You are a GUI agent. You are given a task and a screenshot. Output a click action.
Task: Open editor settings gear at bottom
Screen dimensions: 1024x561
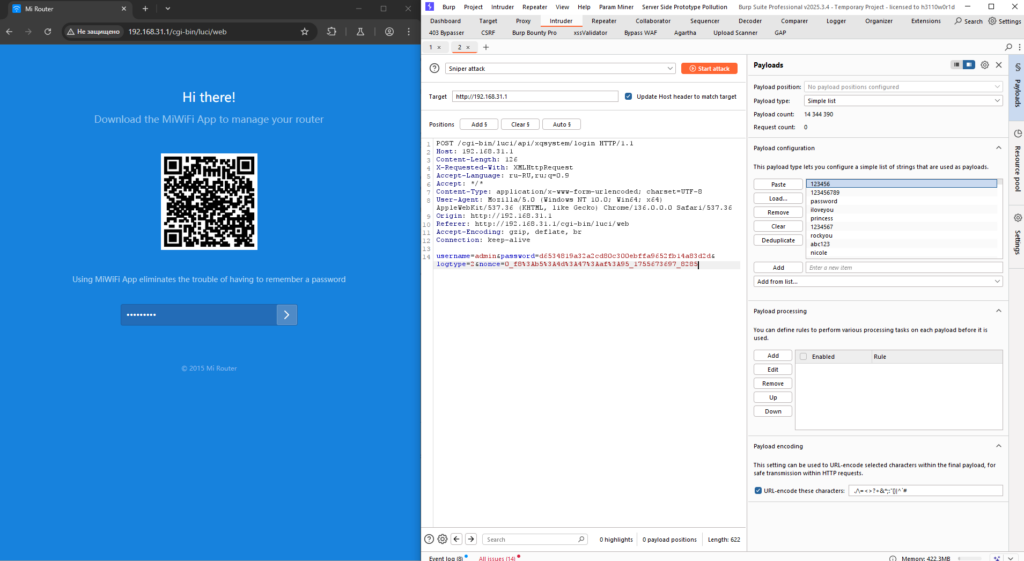tap(442, 539)
